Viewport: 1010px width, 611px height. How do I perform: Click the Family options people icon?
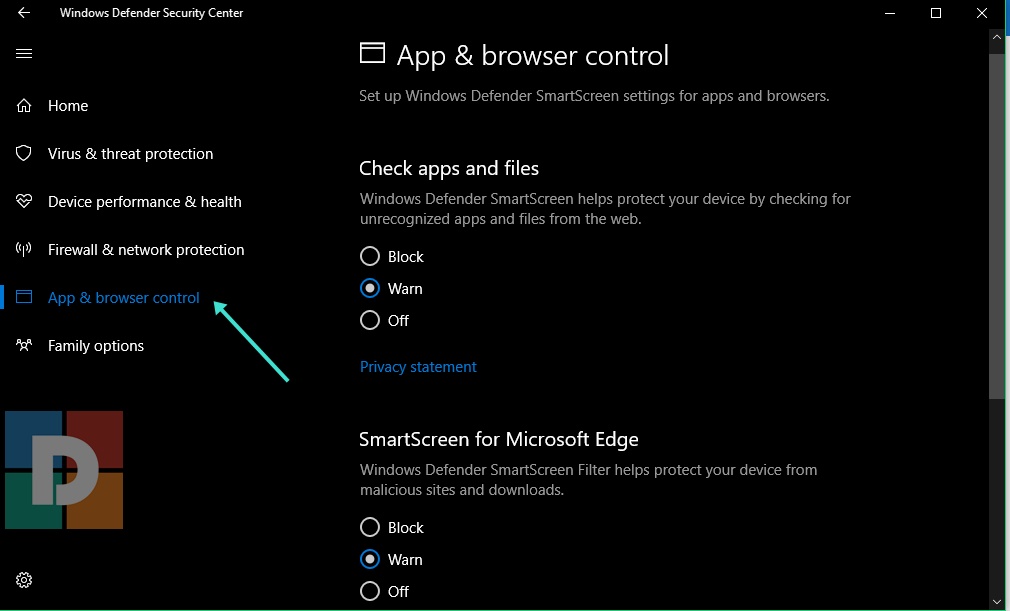point(25,346)
